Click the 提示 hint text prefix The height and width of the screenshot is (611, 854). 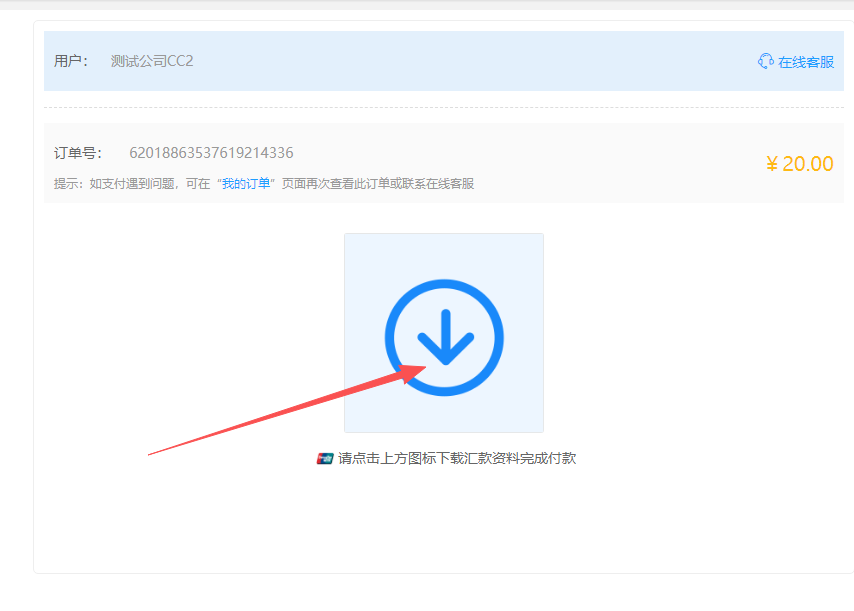[68, 184]
